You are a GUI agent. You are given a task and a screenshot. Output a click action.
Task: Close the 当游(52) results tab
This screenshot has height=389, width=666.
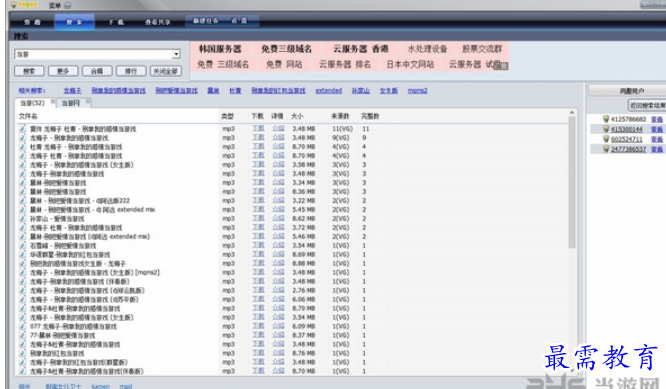pos(53,101)
